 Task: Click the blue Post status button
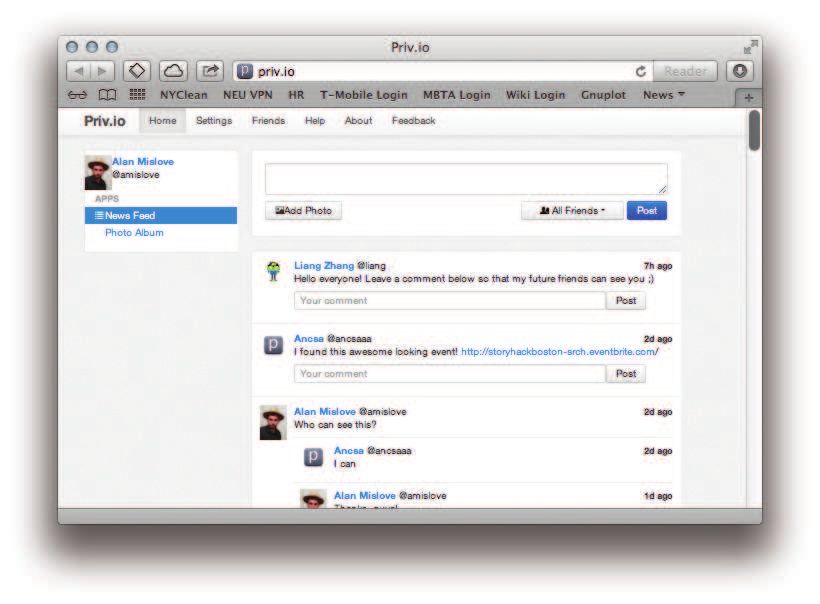647,211
